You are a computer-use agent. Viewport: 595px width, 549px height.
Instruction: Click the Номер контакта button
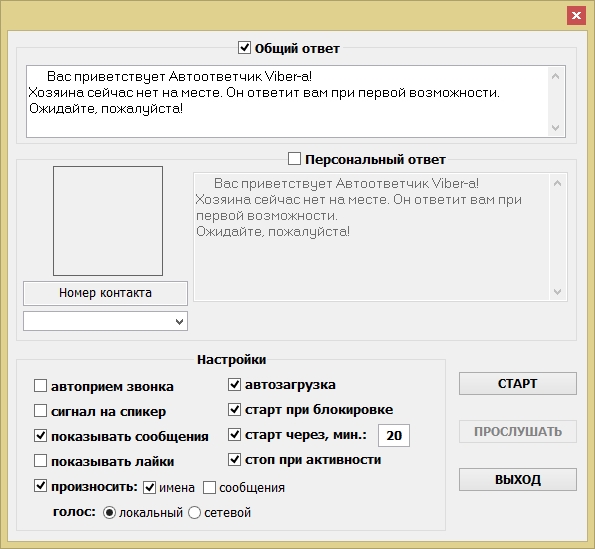(105, 293)
